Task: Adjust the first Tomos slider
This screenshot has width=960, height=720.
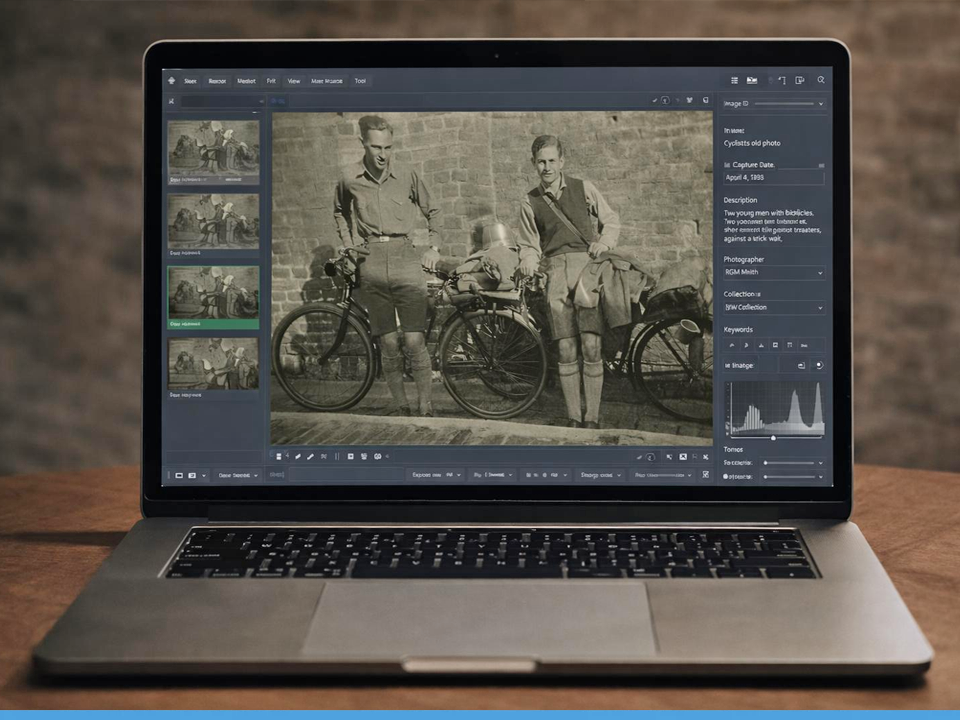Action: (x=789, y=463)
